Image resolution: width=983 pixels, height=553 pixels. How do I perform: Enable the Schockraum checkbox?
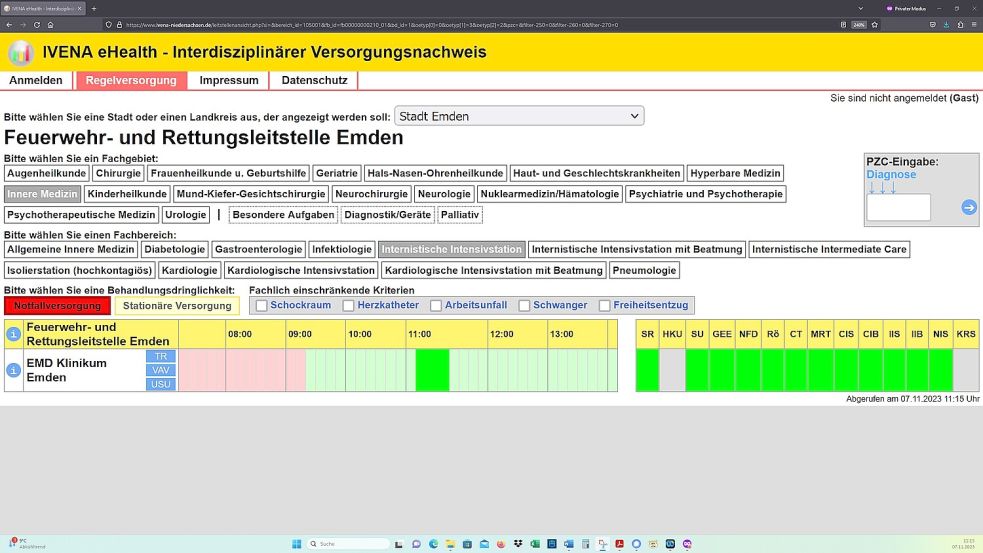[x=261, y=305]
